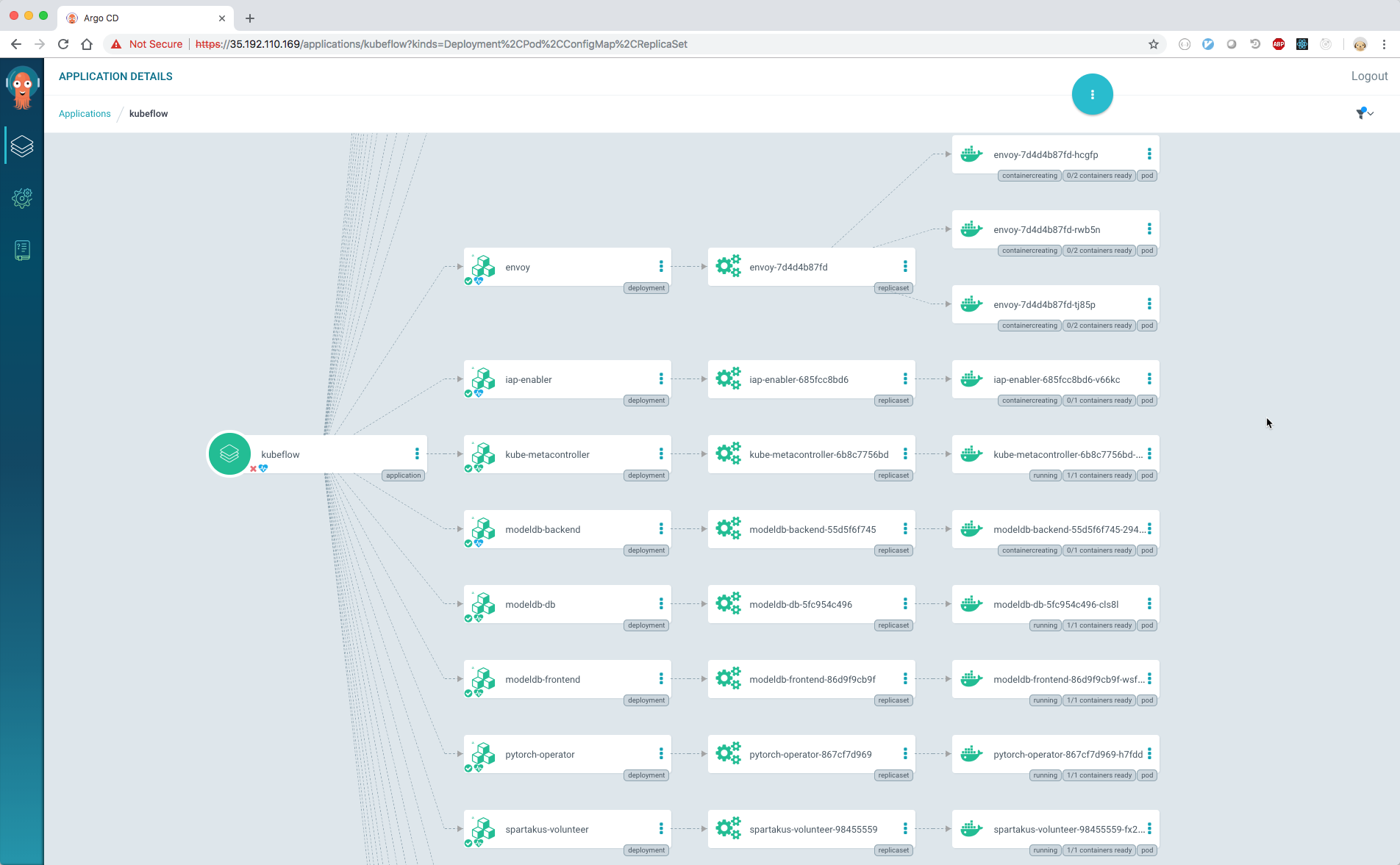This screenshot has height=865, width=1400.
Task: Click the 'application' tag under kubeflow
Action: point(404,475)
